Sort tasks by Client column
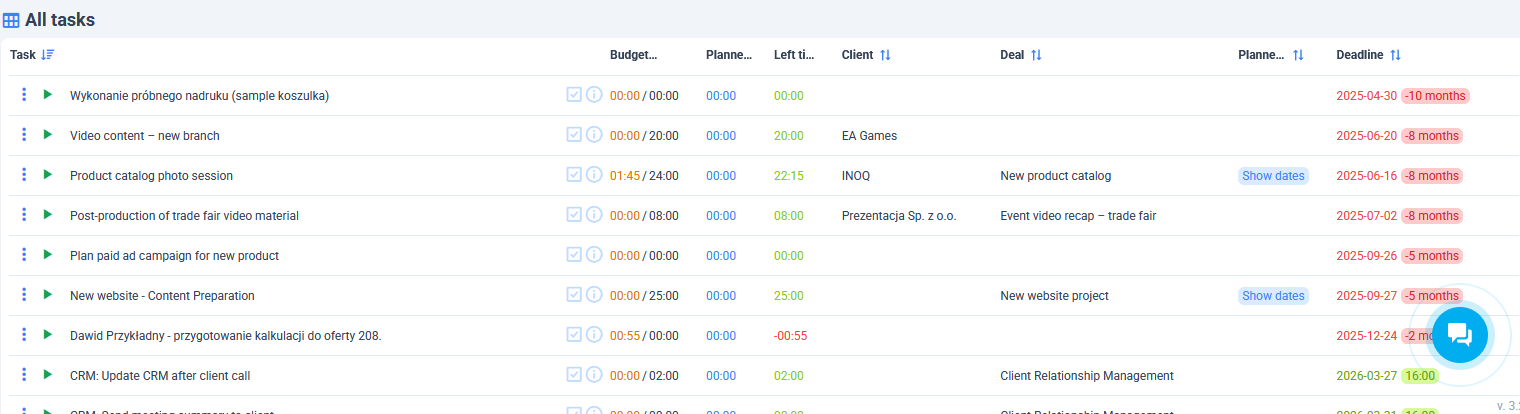Screen dimensions: 1520x414 coord(885,55)
